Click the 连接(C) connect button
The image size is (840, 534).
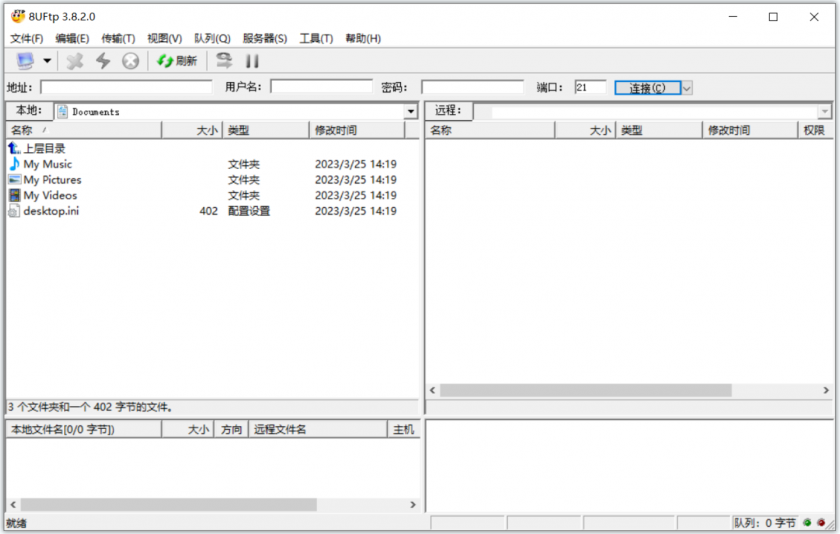tap(647, 88)
